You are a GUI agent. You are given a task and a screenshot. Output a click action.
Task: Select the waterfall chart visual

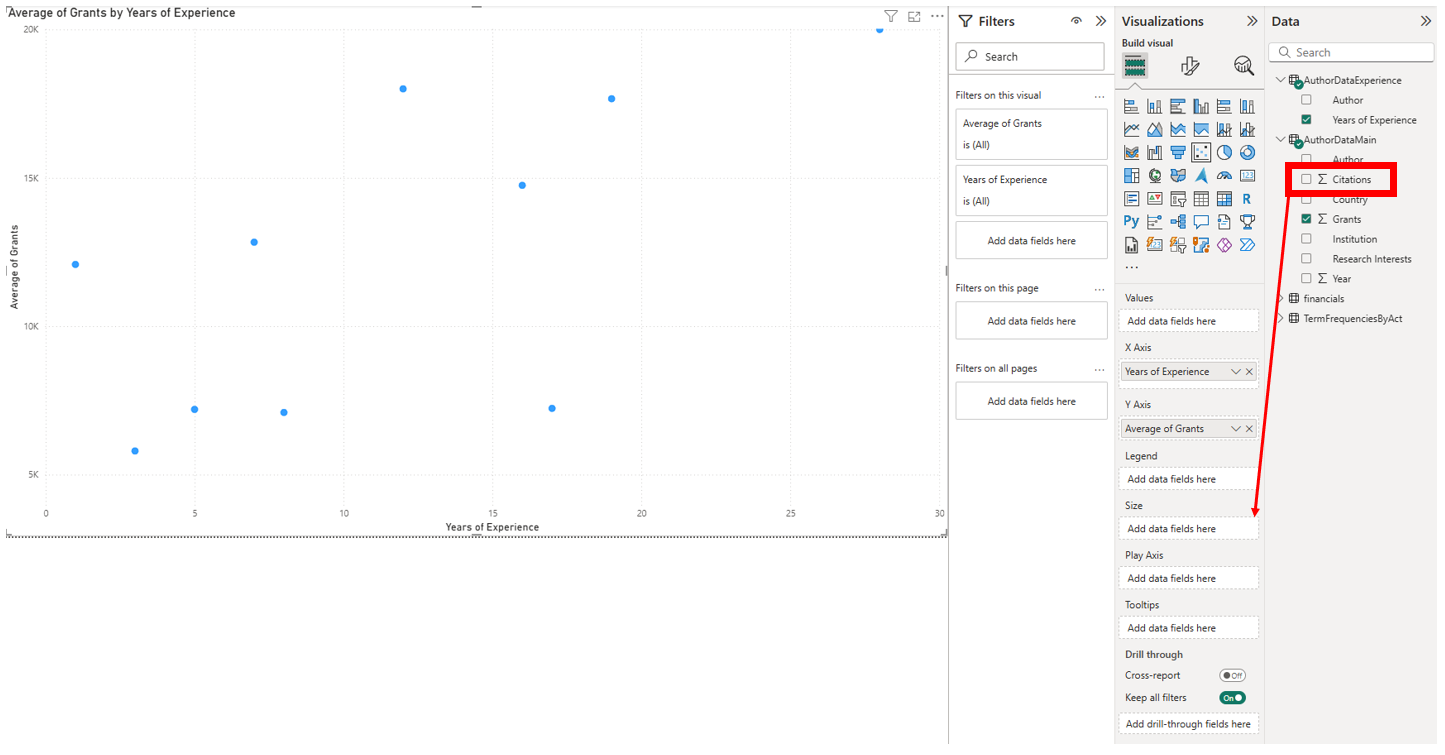(1154, 152)
